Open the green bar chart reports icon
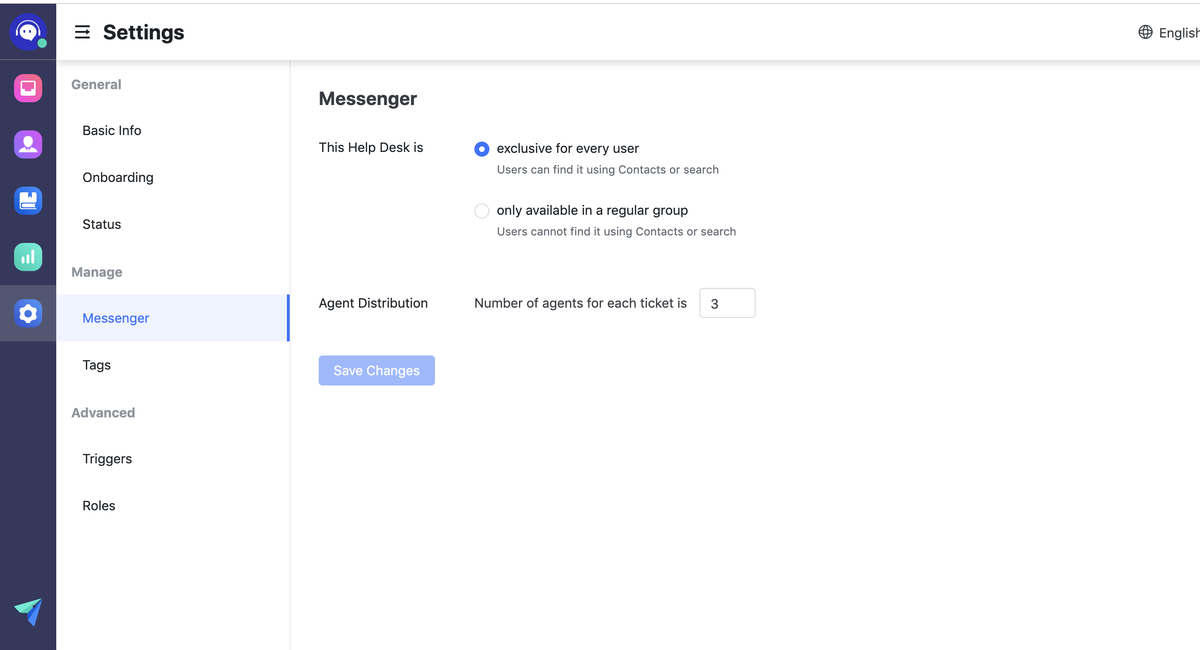The height and width of the screenshot is (650, 1200). click(x=28, y=256)
